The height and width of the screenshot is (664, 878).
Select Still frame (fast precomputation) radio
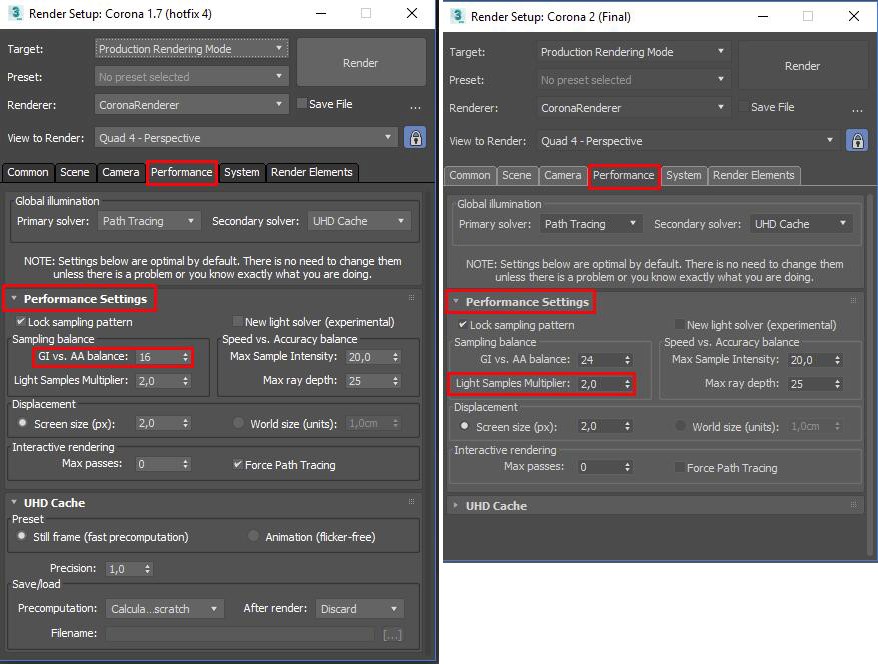[x=21, y=536]
